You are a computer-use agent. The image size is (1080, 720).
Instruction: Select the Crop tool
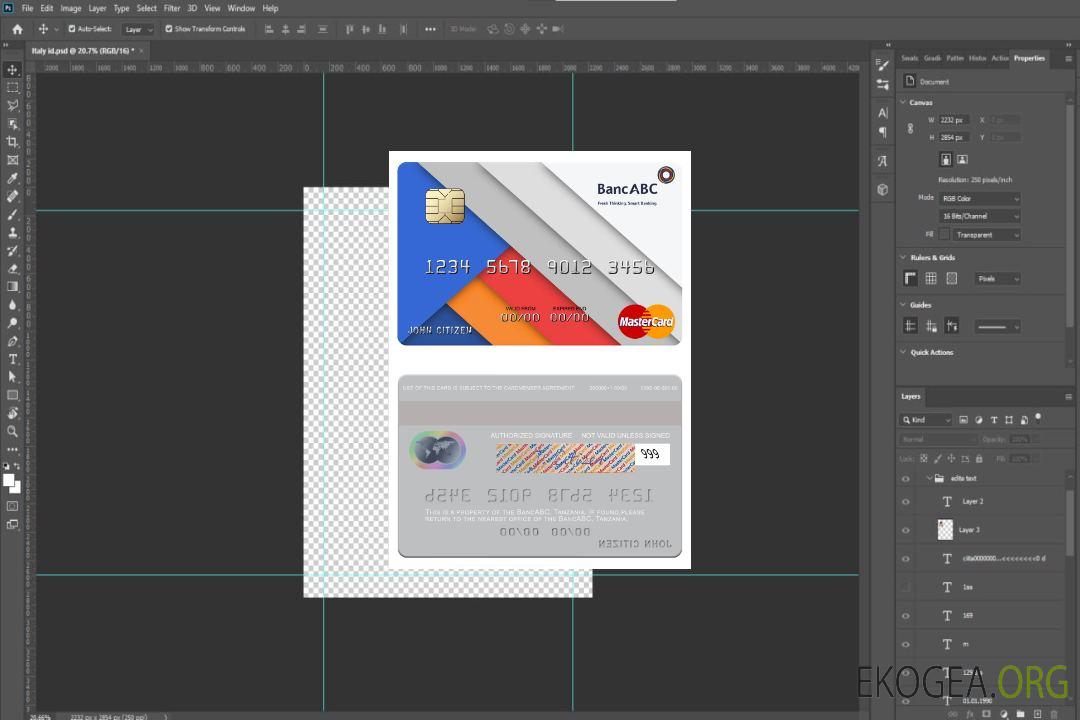click(x=12, y=142)
